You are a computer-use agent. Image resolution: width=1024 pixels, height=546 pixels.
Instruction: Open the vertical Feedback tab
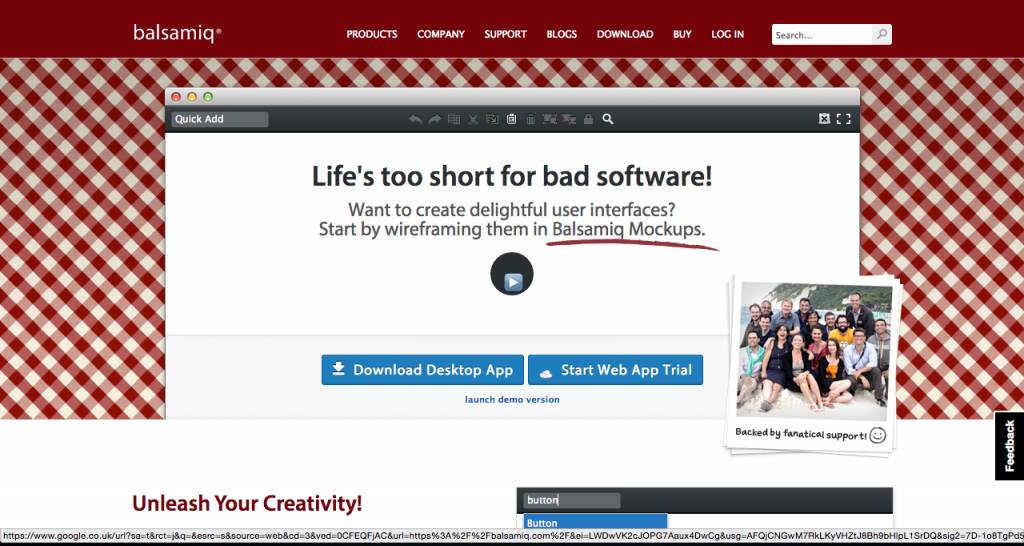tap(1010, 445)
